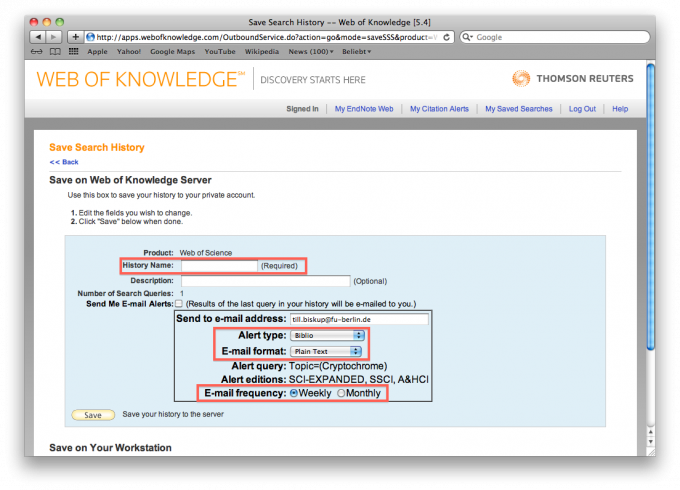The width and height of the screenshot is (680, 490).
Task: Open the Apple bookmark
Action: [x=97, y=52]
